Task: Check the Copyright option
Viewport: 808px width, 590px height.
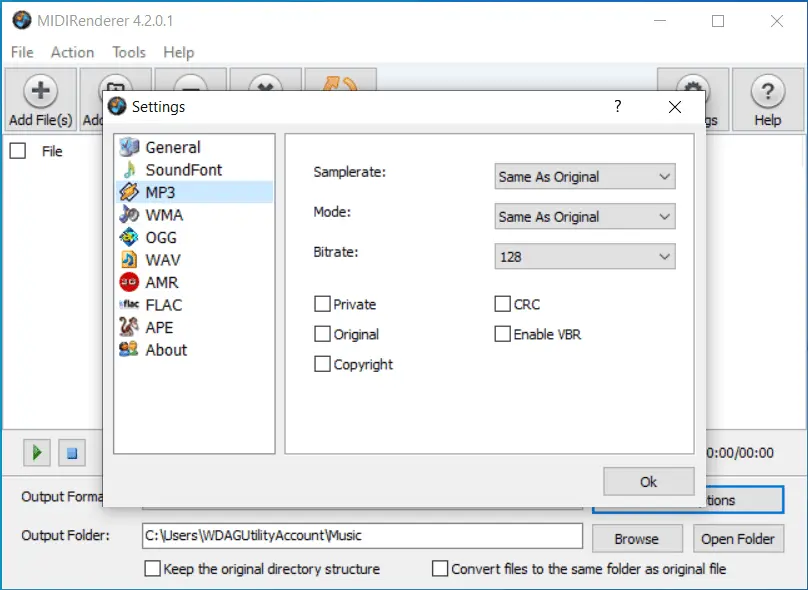Action: 323,364
